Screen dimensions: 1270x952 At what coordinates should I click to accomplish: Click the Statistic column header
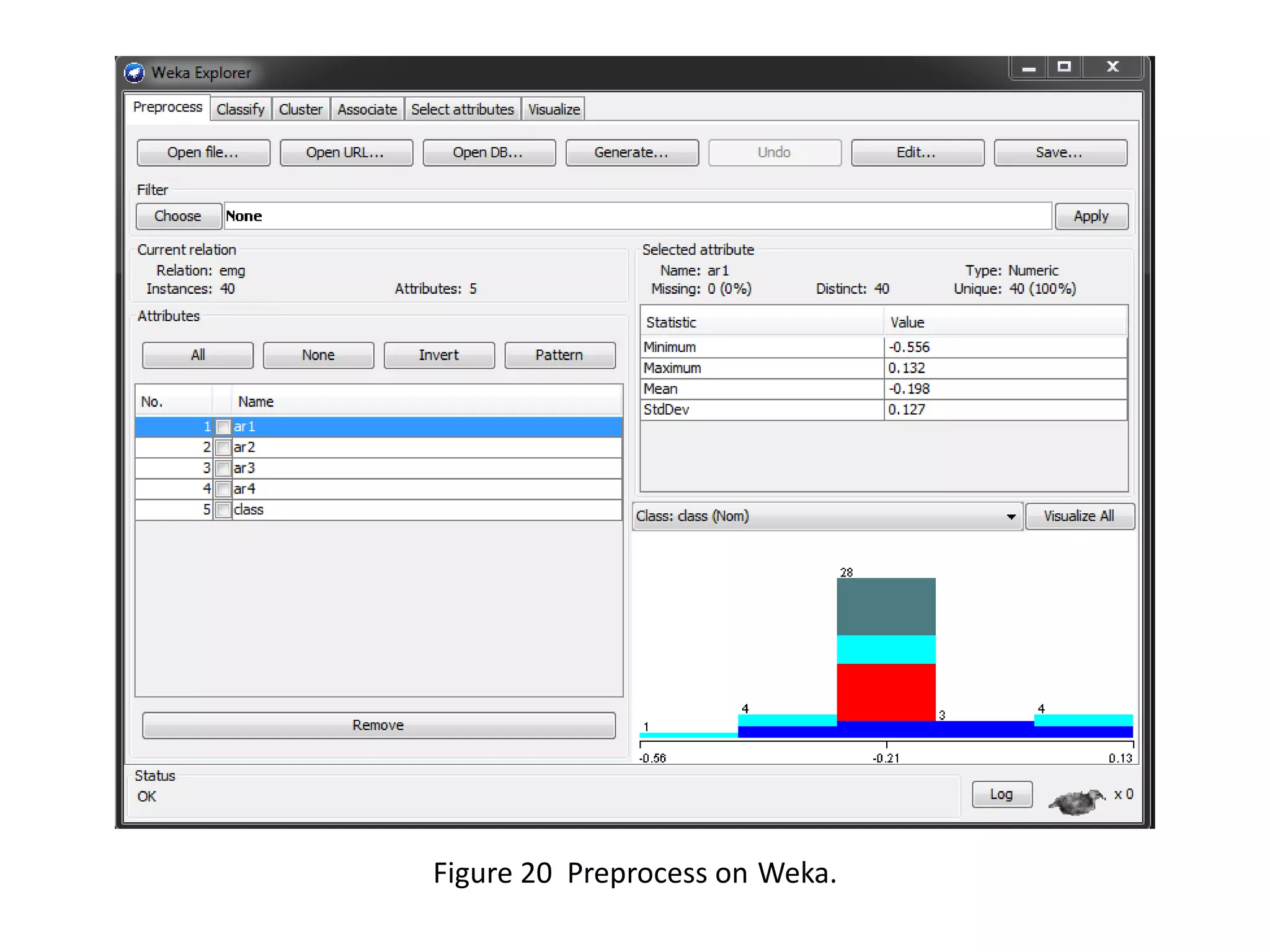[x=762, y=322]
